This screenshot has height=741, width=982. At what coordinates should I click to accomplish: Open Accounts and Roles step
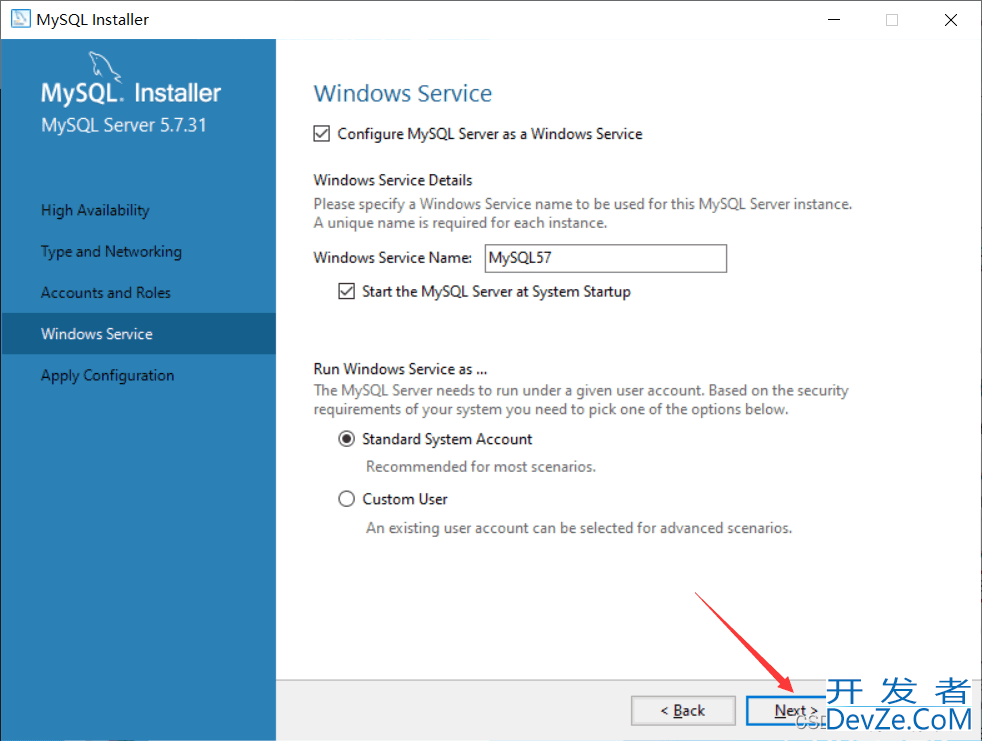106,293
